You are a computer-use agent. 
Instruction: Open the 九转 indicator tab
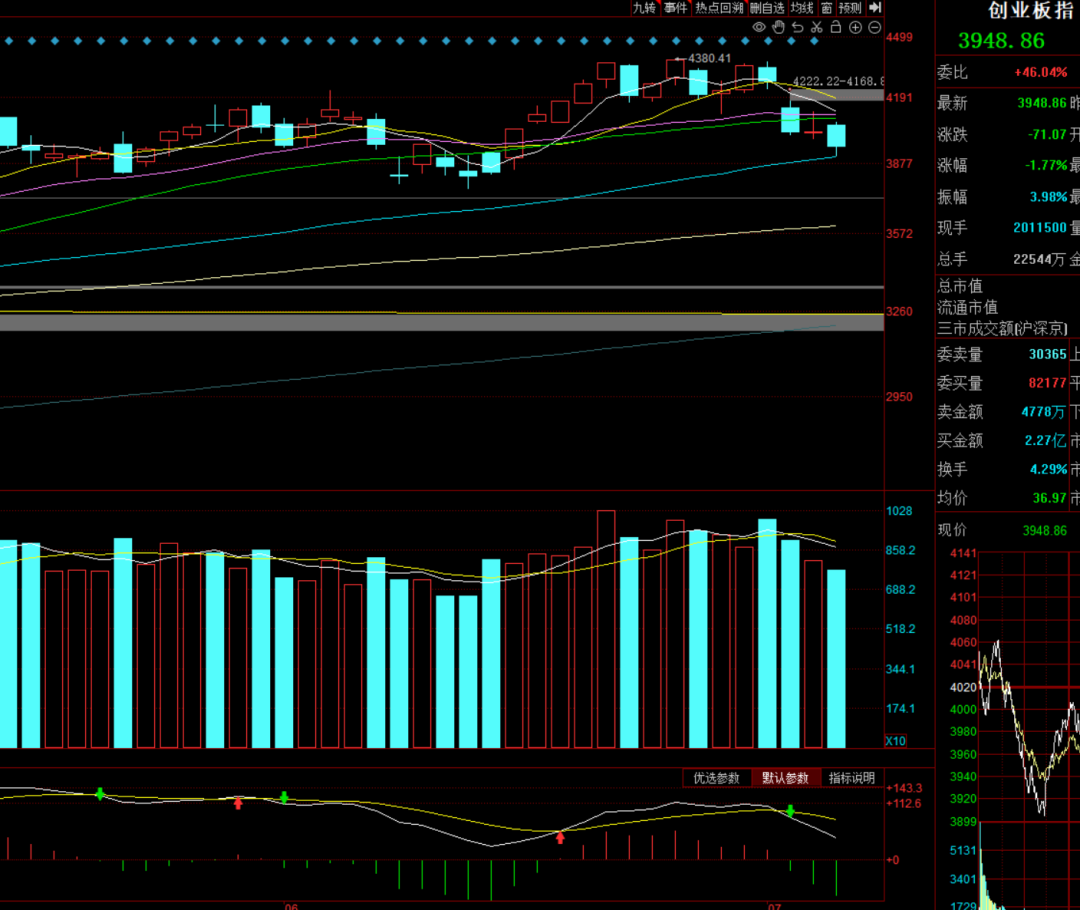(x=645, y=8)
